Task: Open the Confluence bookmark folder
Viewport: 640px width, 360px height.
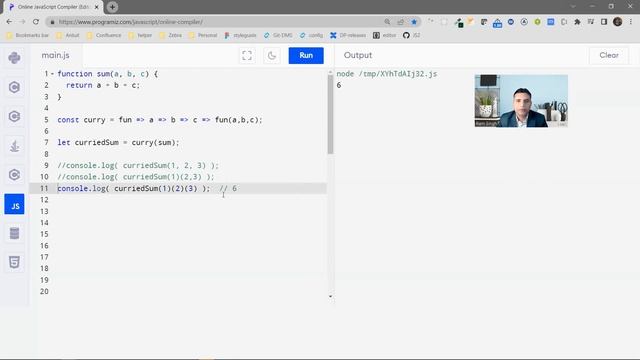Action: [104, 36]
